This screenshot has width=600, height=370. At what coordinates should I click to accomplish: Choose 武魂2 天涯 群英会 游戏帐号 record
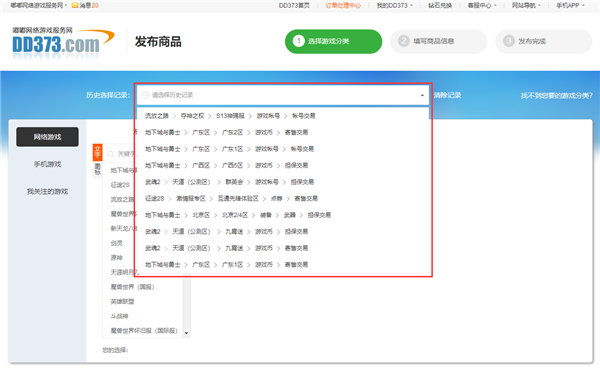[x=283, y=182]
